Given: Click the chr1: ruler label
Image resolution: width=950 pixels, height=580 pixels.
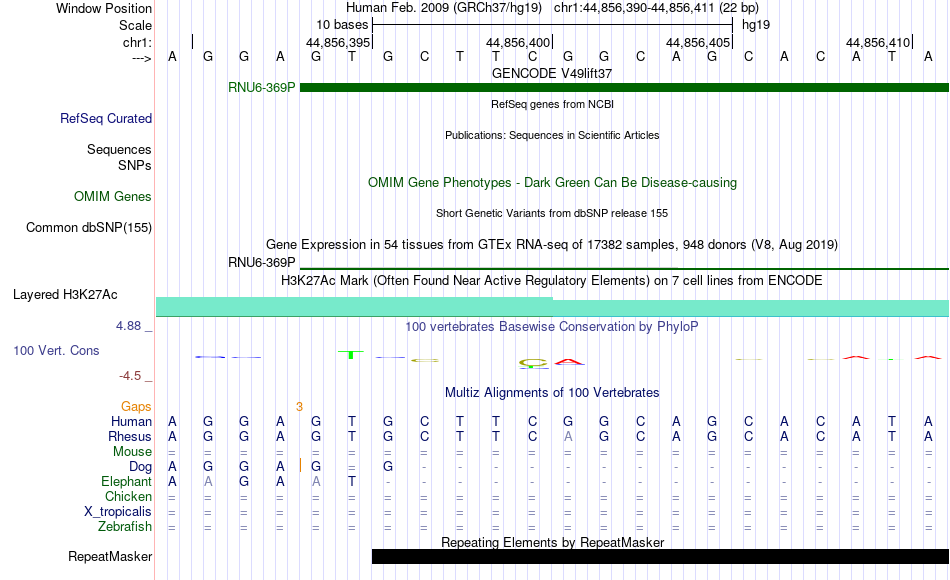Looking at the screenshot, I should [138, 42].
